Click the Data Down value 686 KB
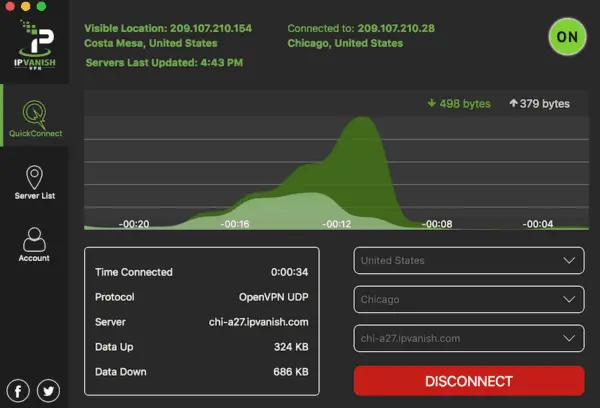Screen dimensions: 600x408 [290, 372]
